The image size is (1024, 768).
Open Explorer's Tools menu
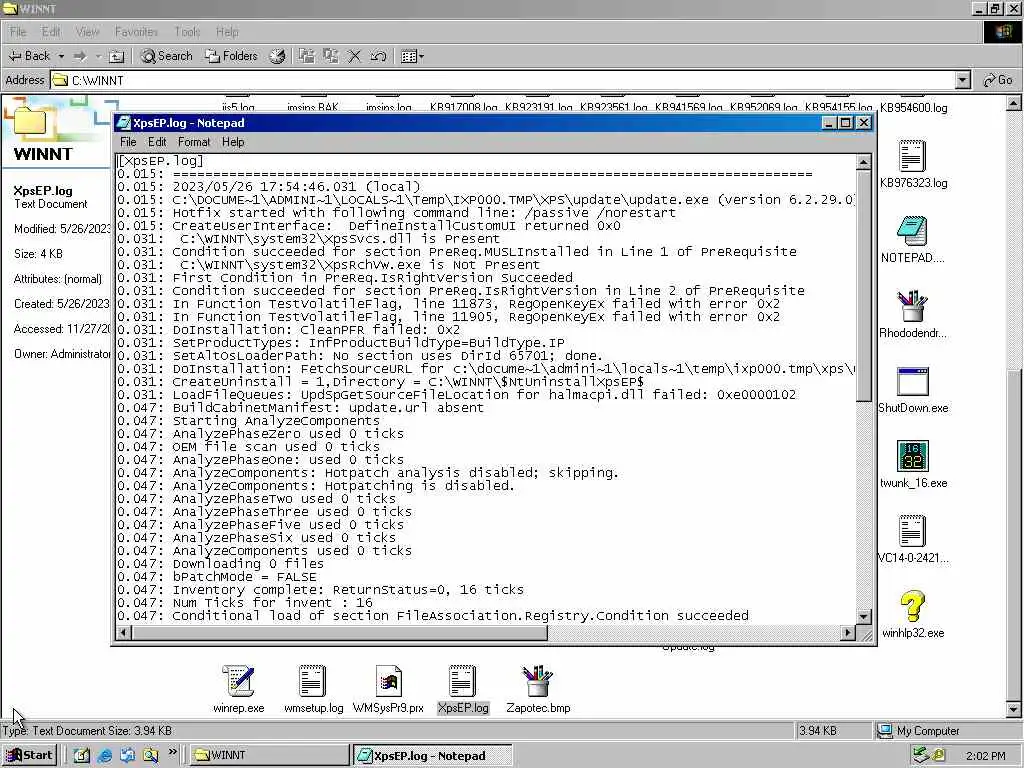pyautogui.click(x=187, y=31)
